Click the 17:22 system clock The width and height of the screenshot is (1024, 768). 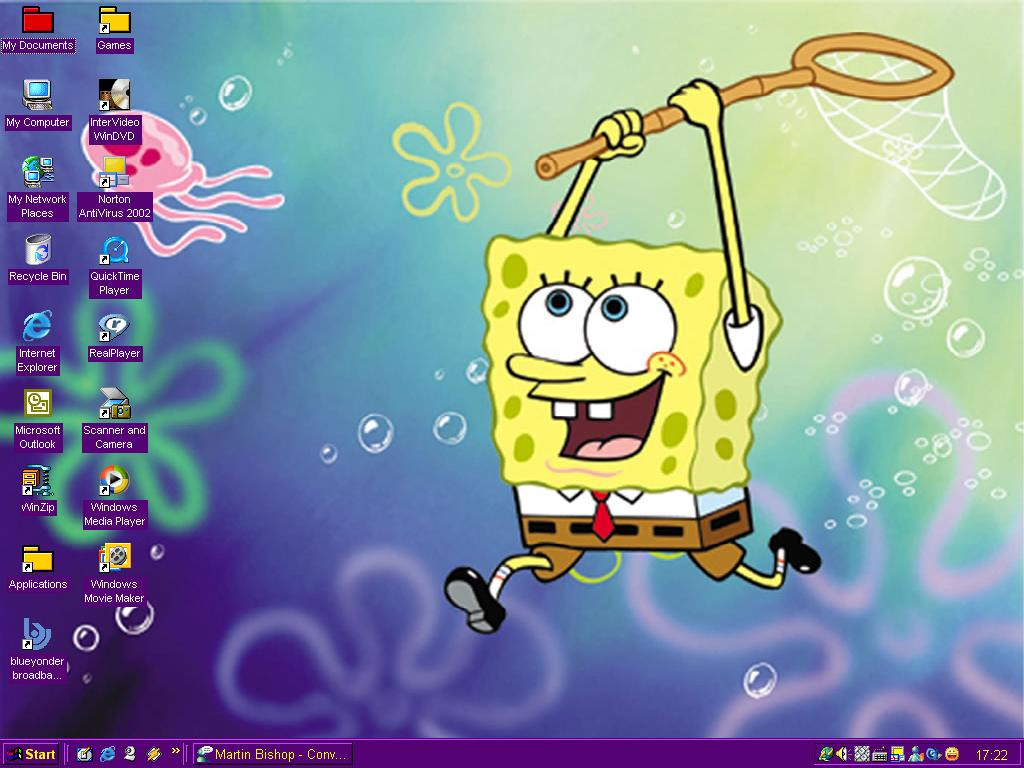[x=991, y=755]
